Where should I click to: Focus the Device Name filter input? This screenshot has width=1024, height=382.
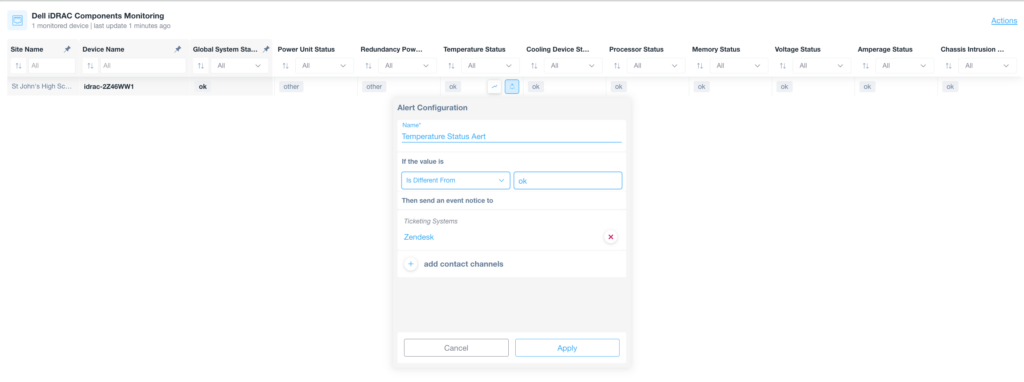tap(143, 66)
